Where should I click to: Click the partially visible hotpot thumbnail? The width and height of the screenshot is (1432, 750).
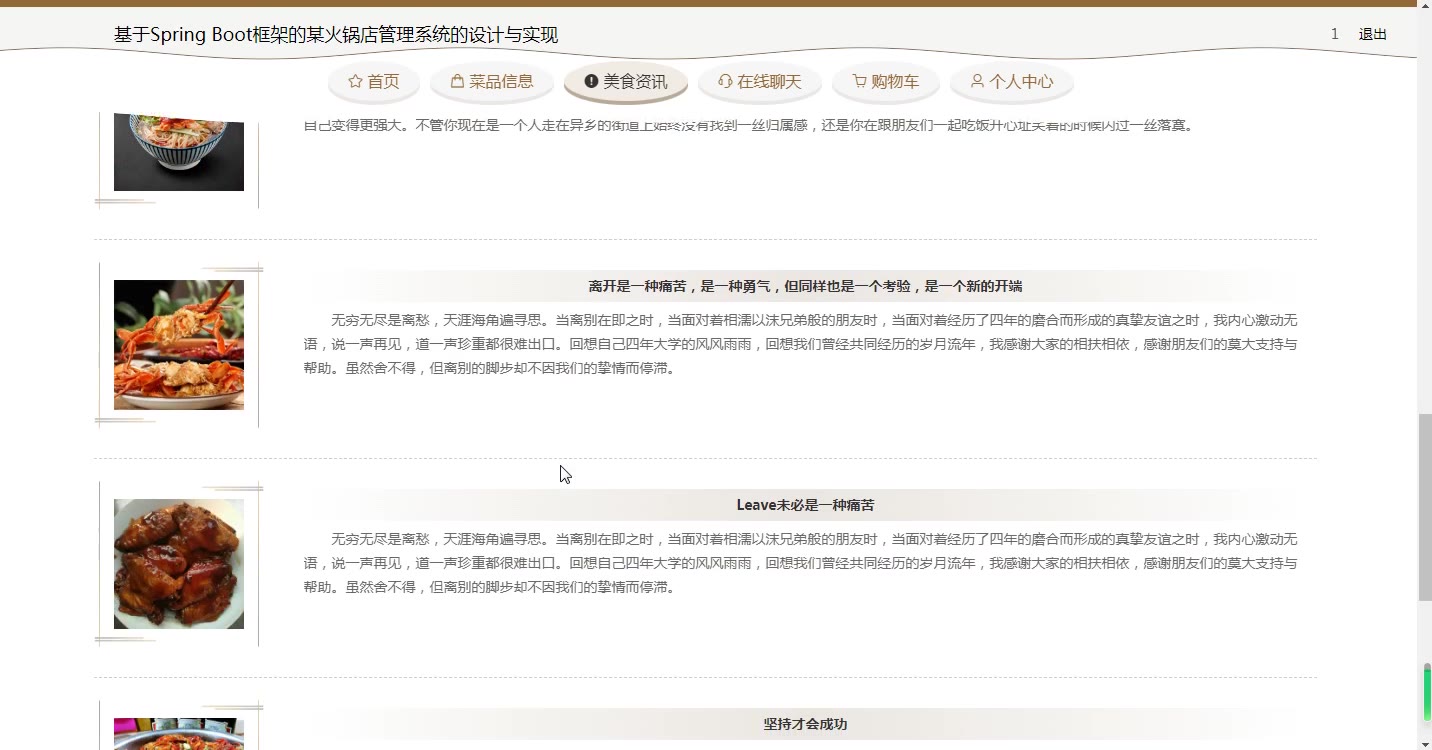click(179, 734)
